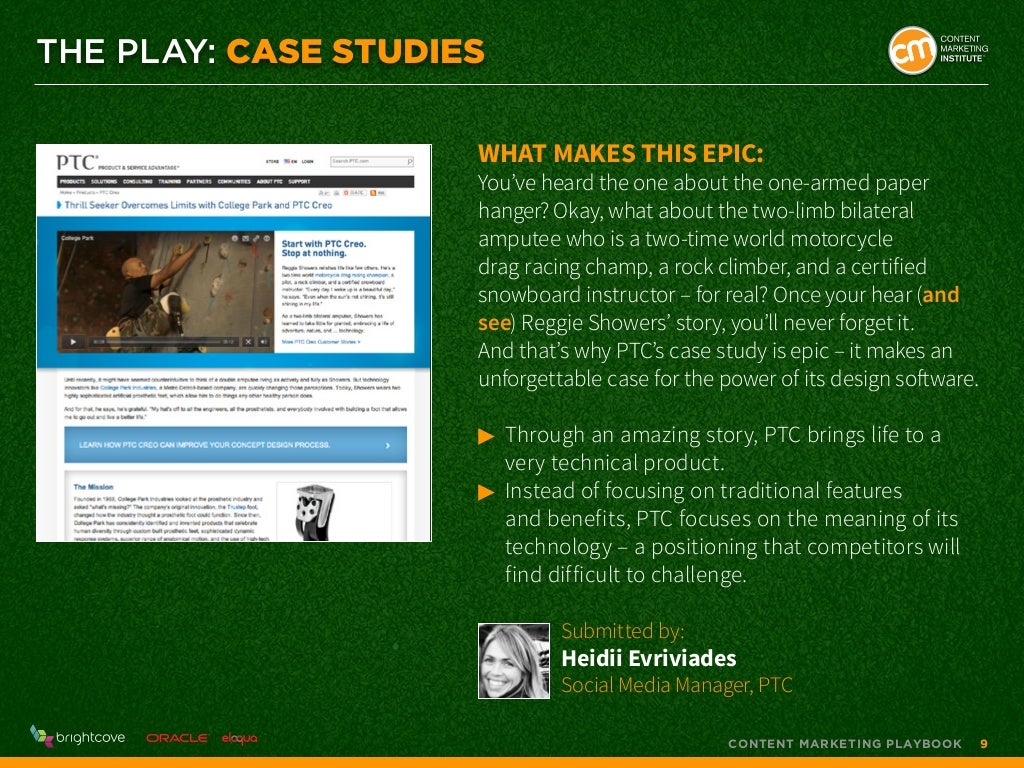Viewport: 1024px width, 768px height.
Task: Click the PTC logo
Action: (76, 162)
